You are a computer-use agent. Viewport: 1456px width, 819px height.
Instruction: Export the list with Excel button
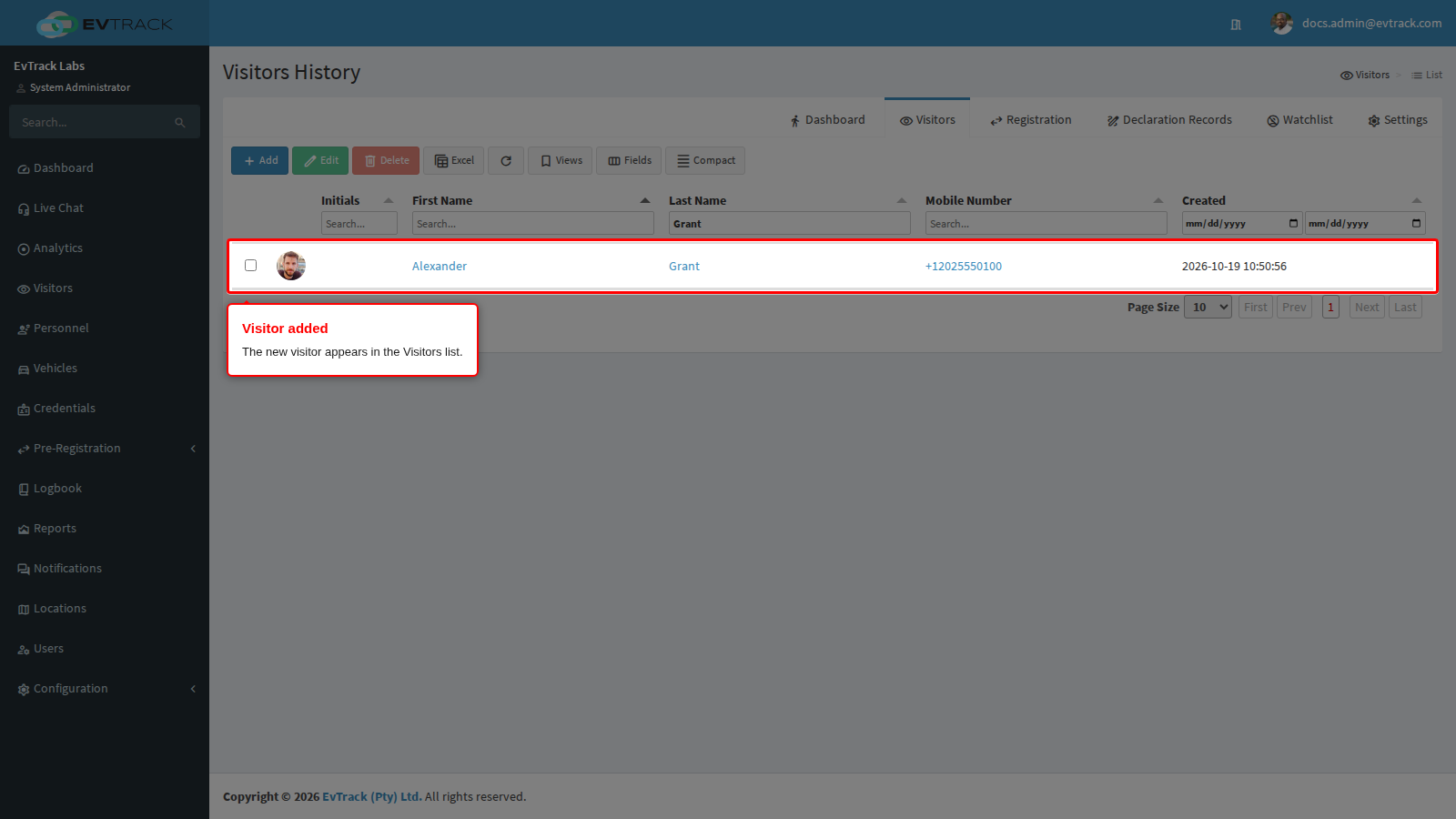pos(453,160)
